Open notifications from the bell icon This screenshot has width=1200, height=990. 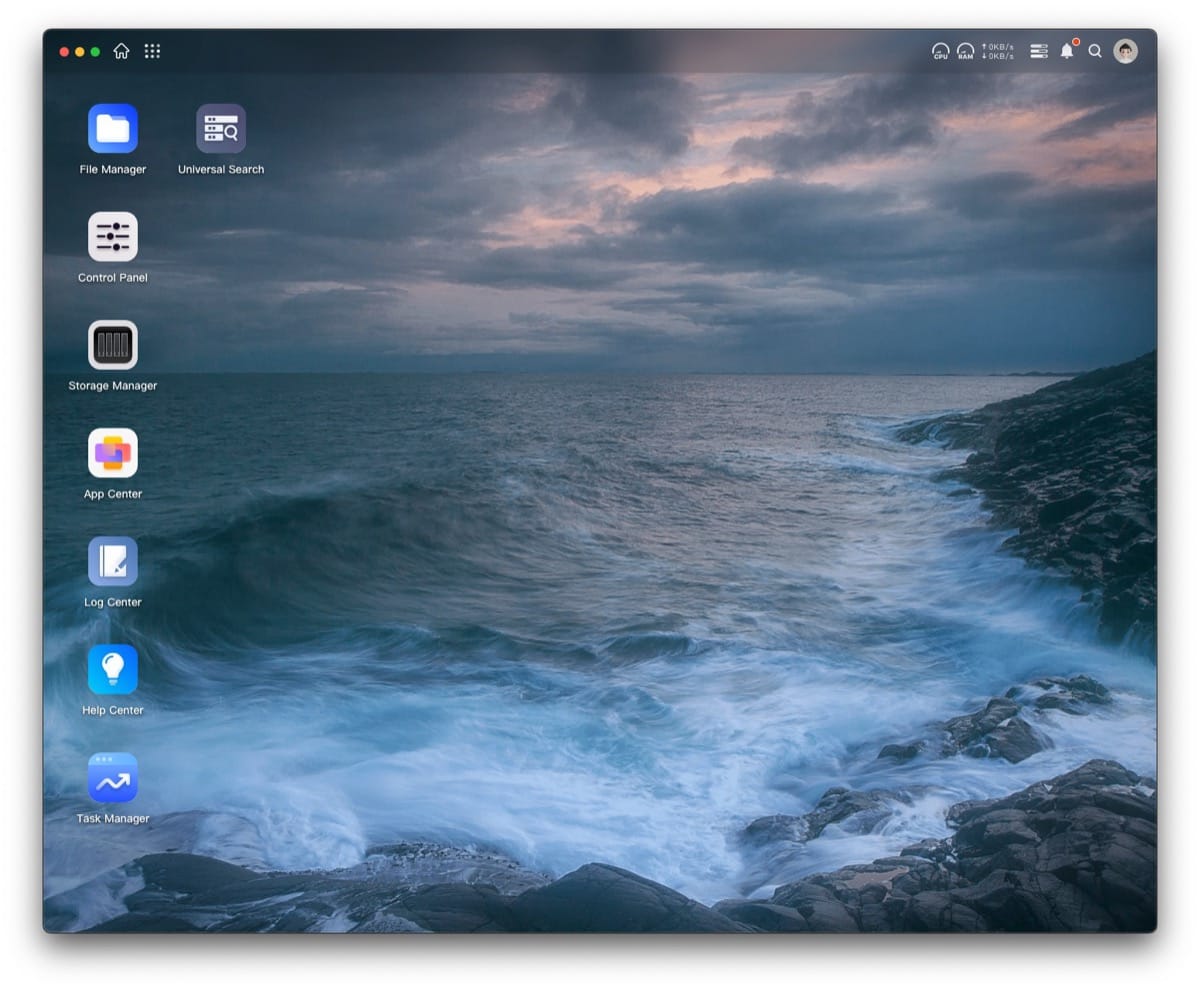tap(1067, 52)
